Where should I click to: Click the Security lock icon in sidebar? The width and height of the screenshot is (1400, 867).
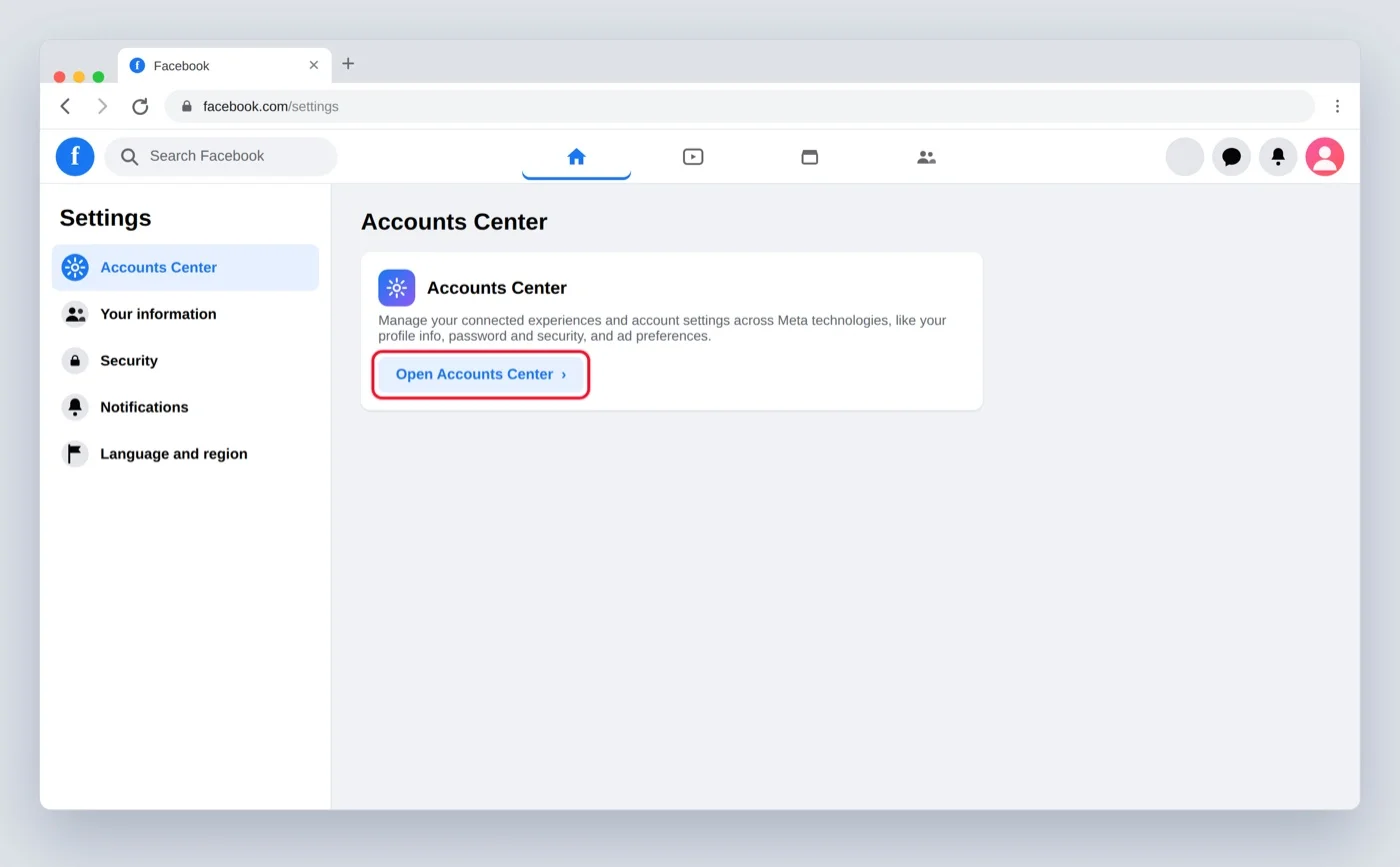75,360
